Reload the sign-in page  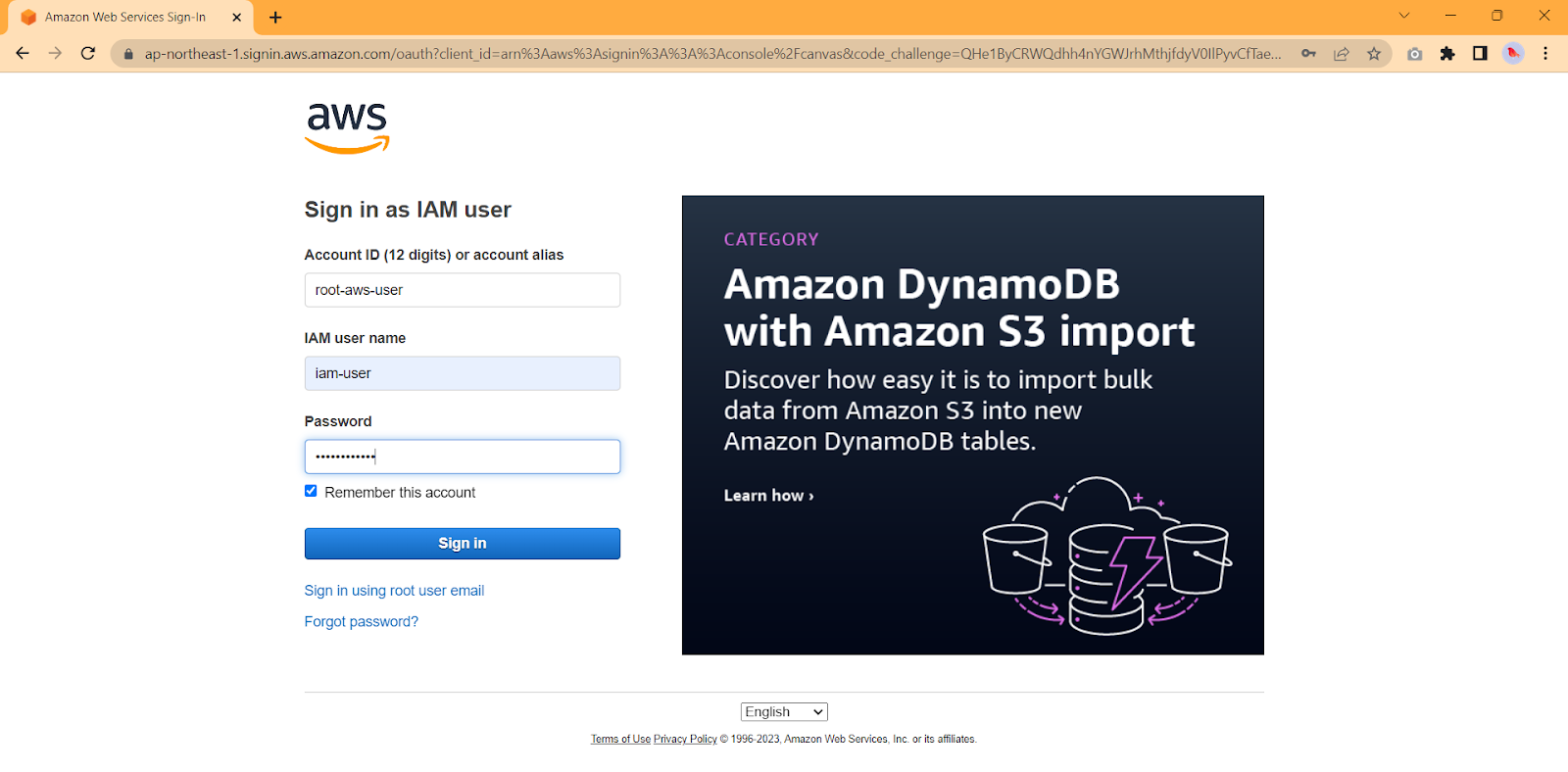(x=88, y=53)
